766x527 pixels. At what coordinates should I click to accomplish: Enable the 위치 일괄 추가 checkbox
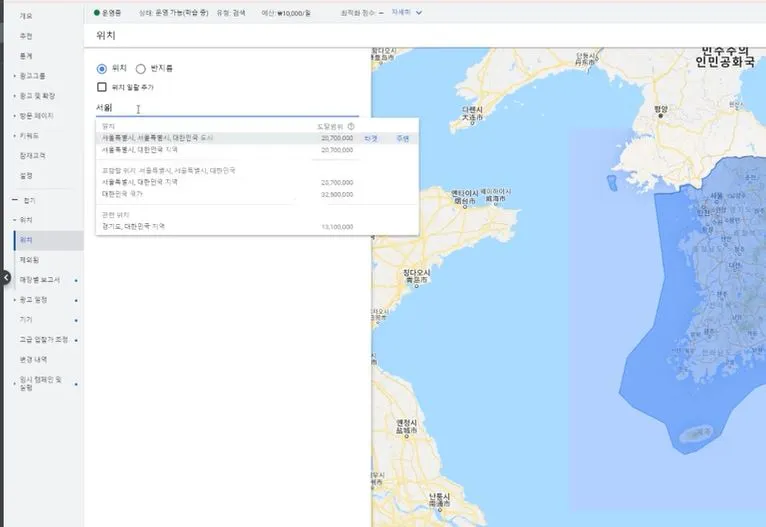click(x=102, y=87)
